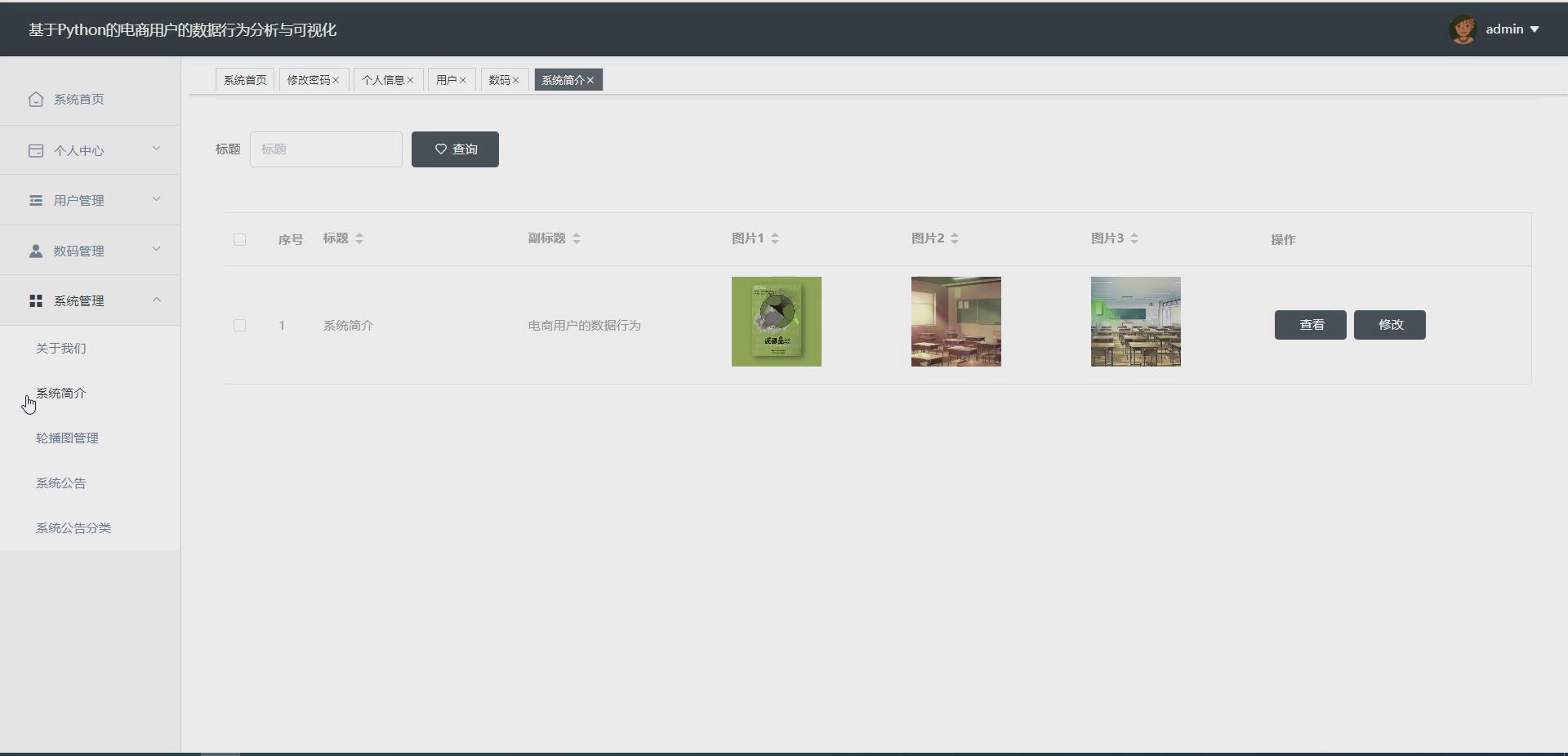The width and height of the screenshot is (1568, 756).
Task: Close the 个人信息 tab
Action: click(x=410, y=80)
